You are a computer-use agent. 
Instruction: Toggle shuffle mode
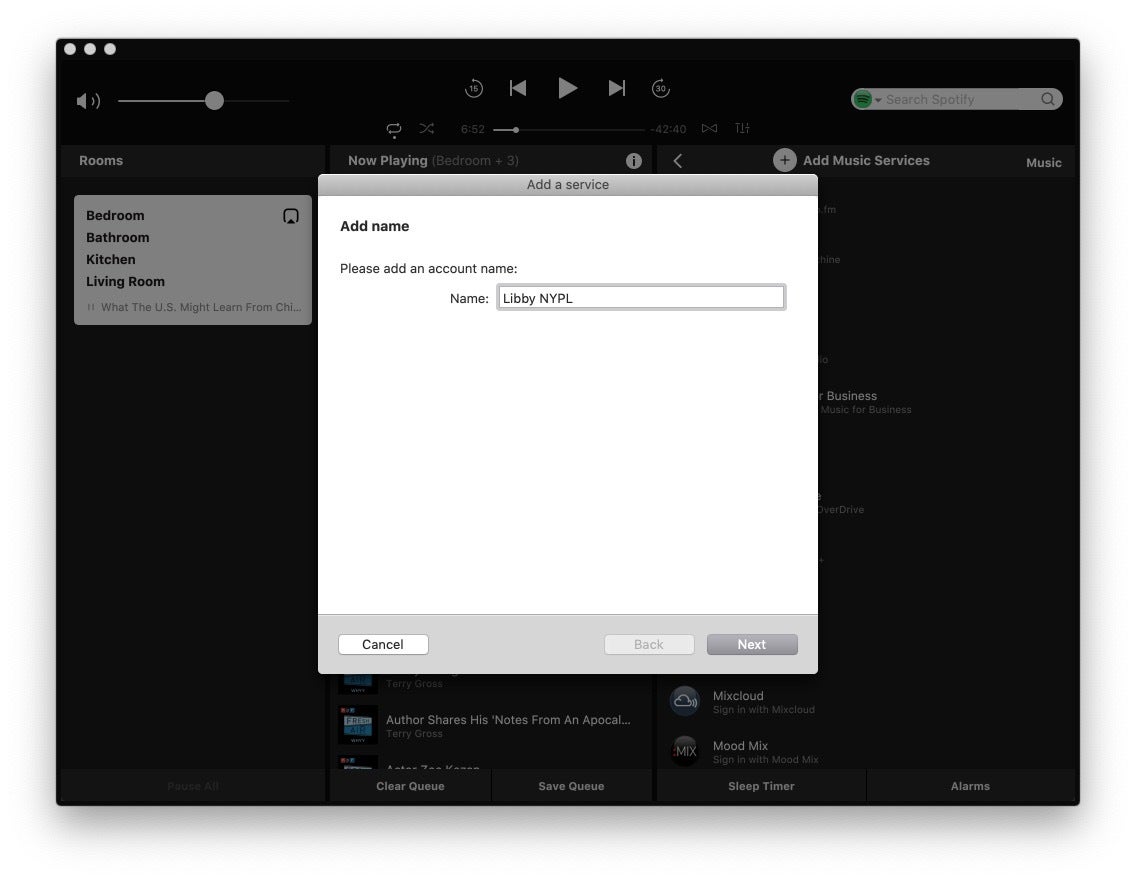point(427,128)
